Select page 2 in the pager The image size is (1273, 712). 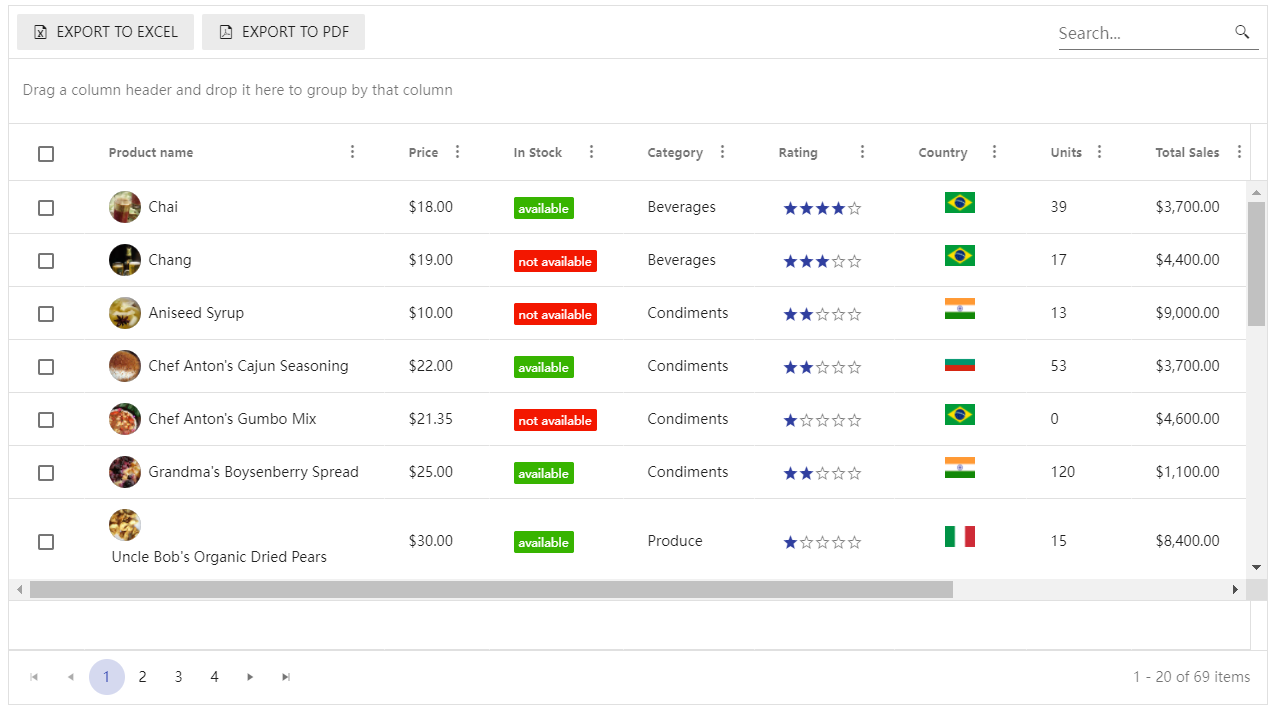pyautogui.click(x=142, y=677)
